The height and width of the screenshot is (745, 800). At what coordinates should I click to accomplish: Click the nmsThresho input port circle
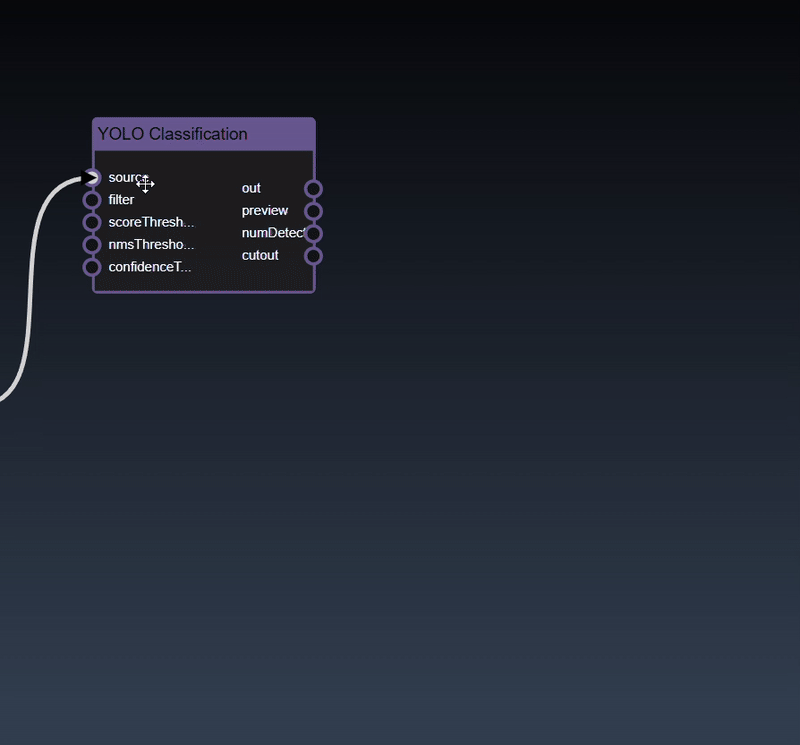92,244
